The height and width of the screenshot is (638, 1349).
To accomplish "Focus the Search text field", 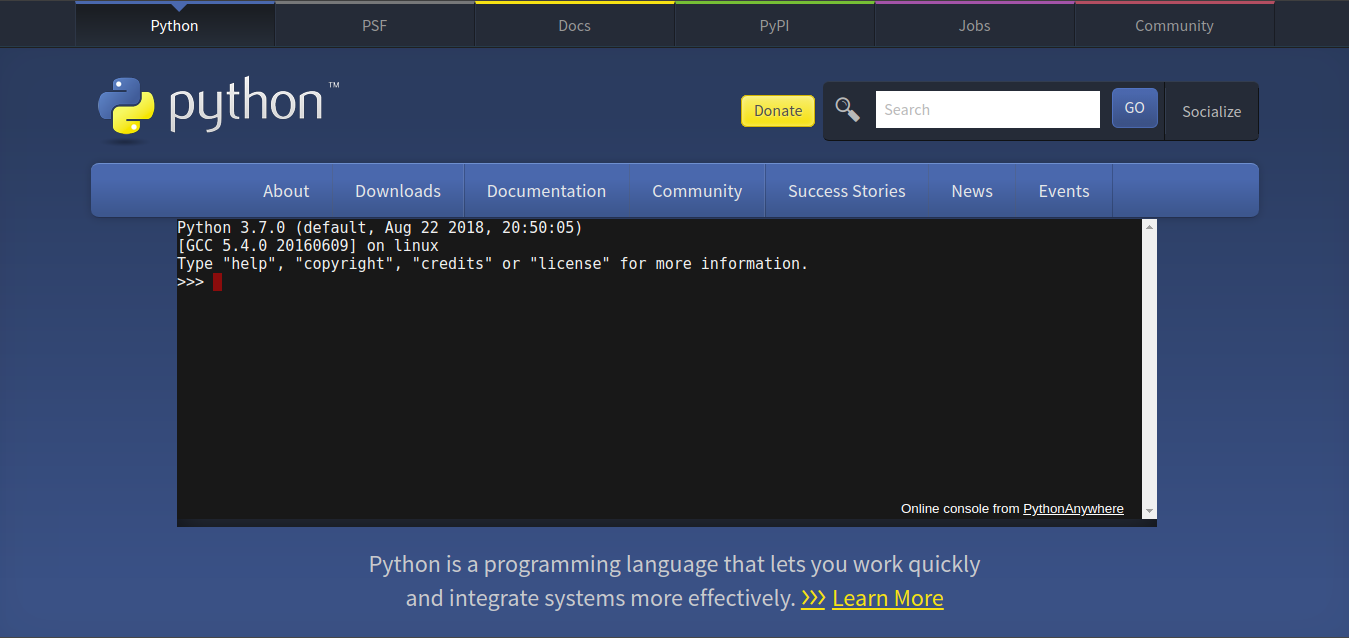I will [x=987, y=110].
